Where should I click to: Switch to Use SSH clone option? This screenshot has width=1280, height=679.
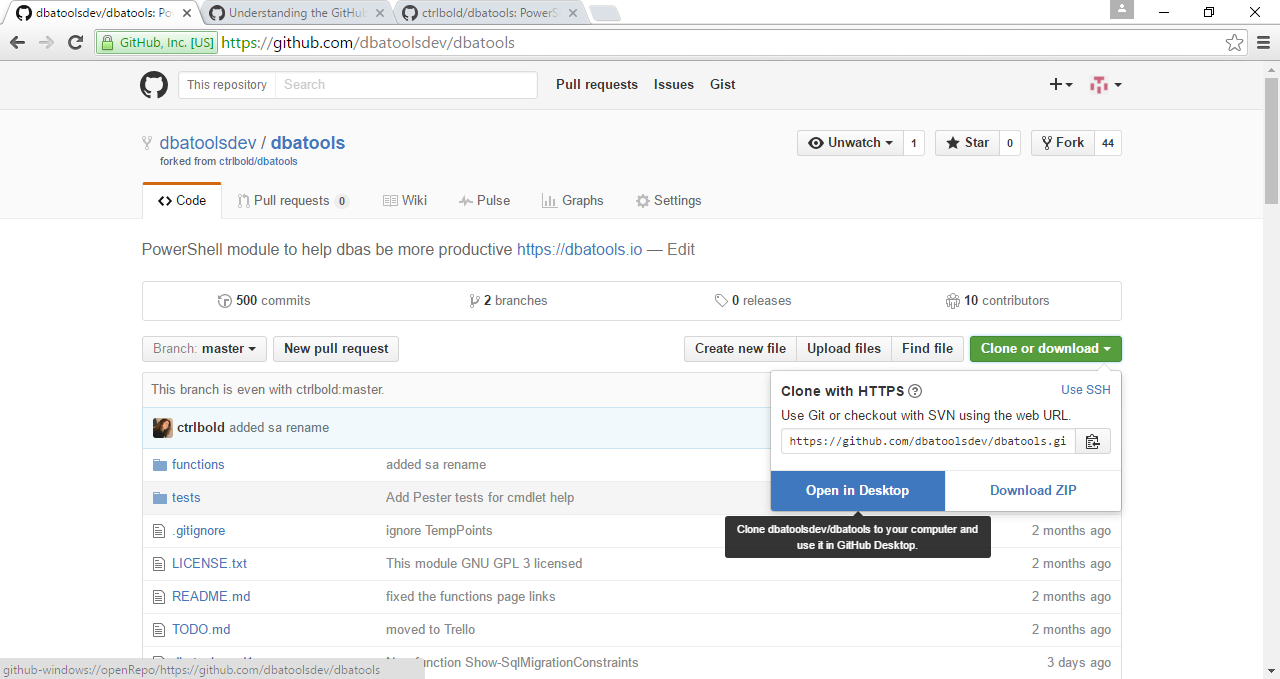tap(1085, 390)
